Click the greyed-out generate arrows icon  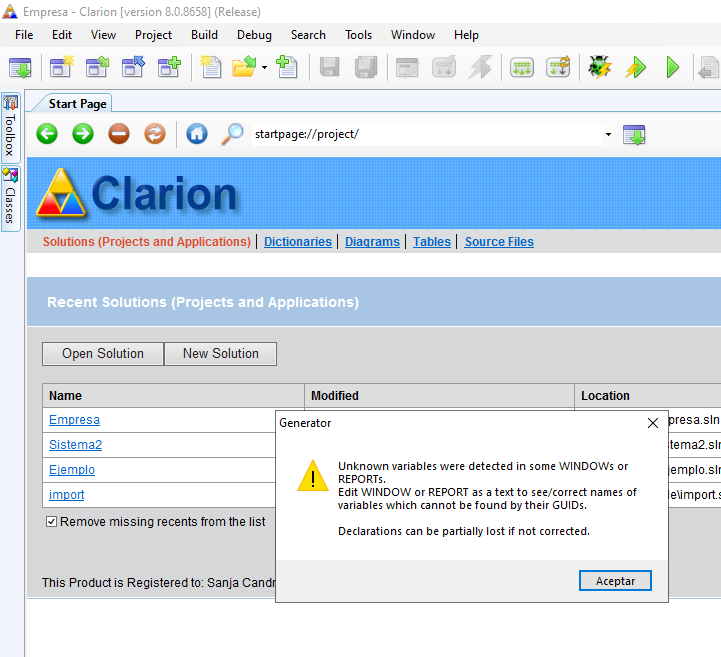[444, 67]
